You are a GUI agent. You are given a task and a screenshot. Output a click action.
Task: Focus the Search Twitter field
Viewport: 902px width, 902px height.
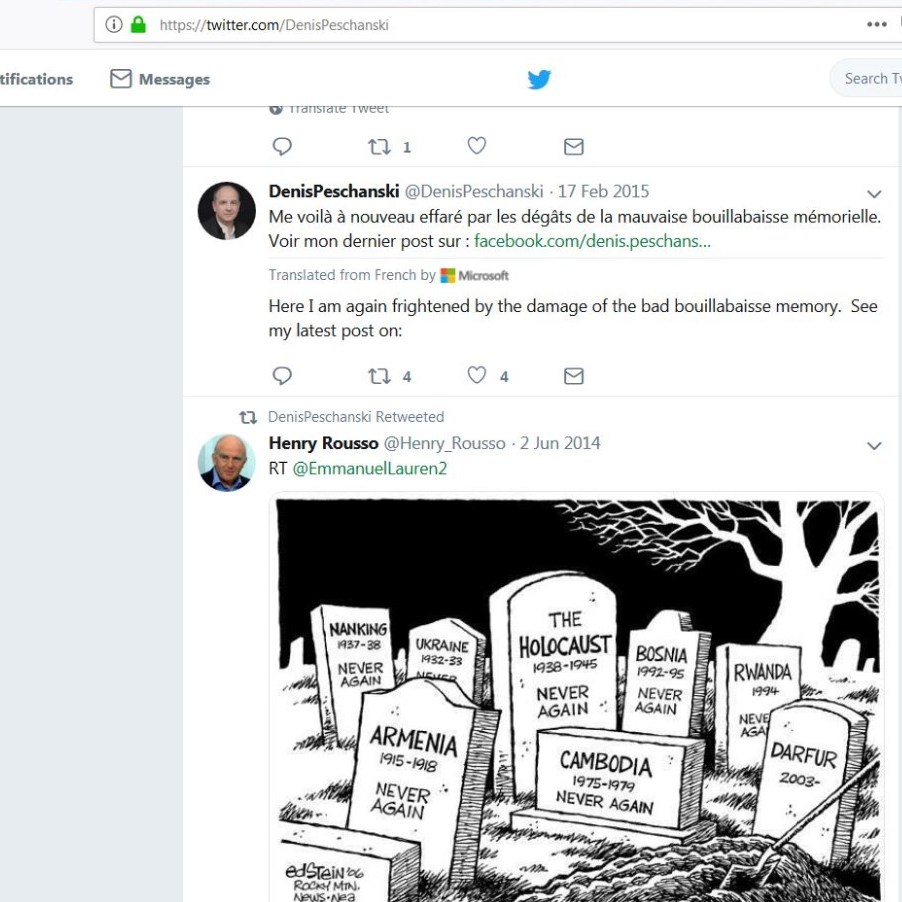866,78
